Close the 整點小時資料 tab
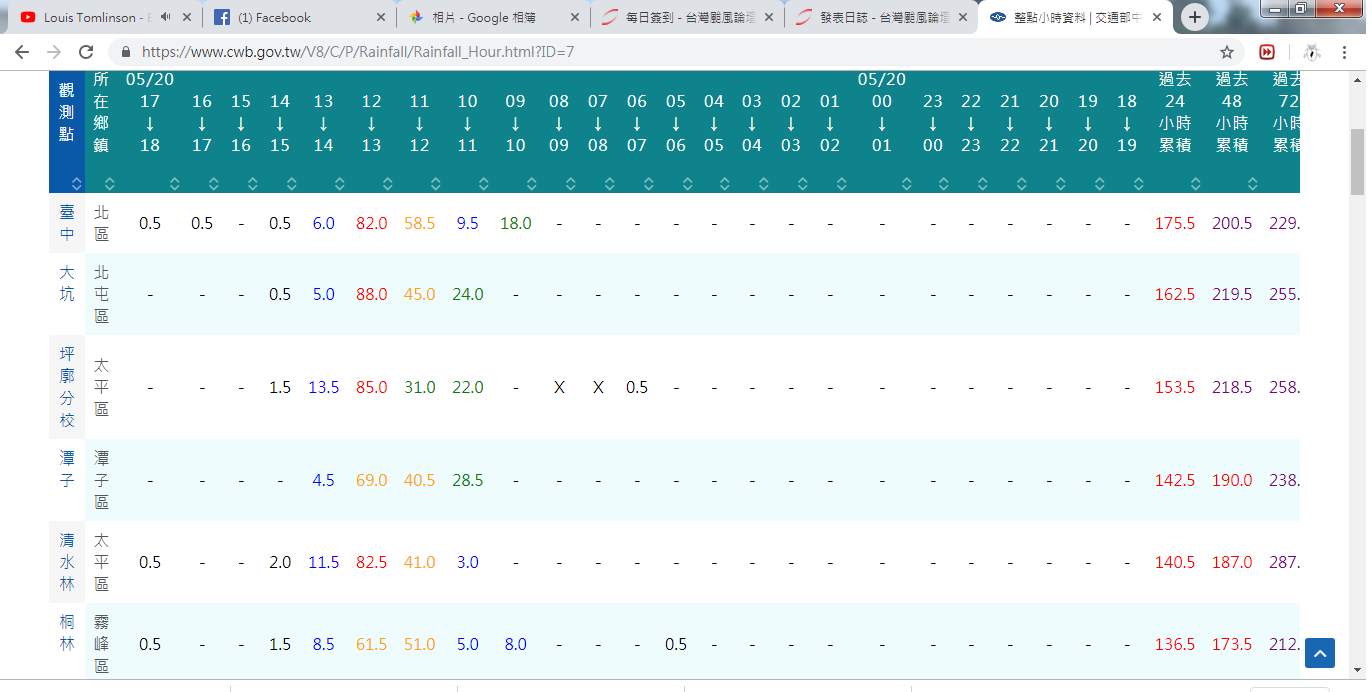 [x=1158, y=17]
